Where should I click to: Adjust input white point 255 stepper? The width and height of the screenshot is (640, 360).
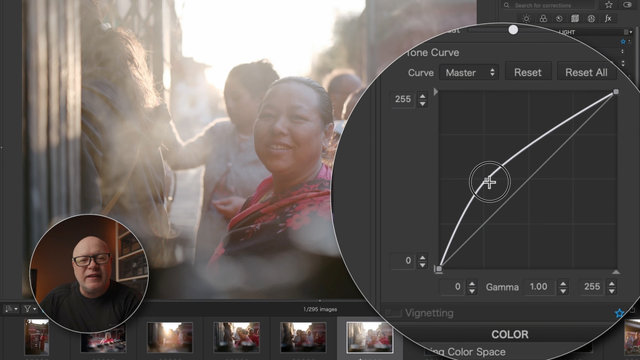click(x=611, y=287)
